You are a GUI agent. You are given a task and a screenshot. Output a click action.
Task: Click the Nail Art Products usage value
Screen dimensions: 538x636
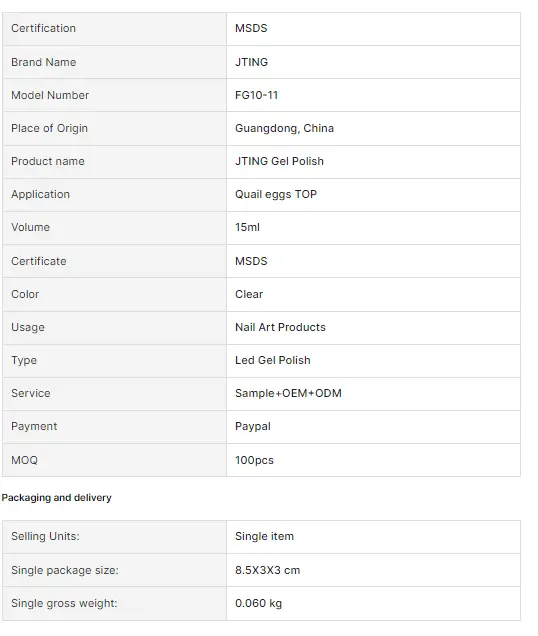point(280,327)
